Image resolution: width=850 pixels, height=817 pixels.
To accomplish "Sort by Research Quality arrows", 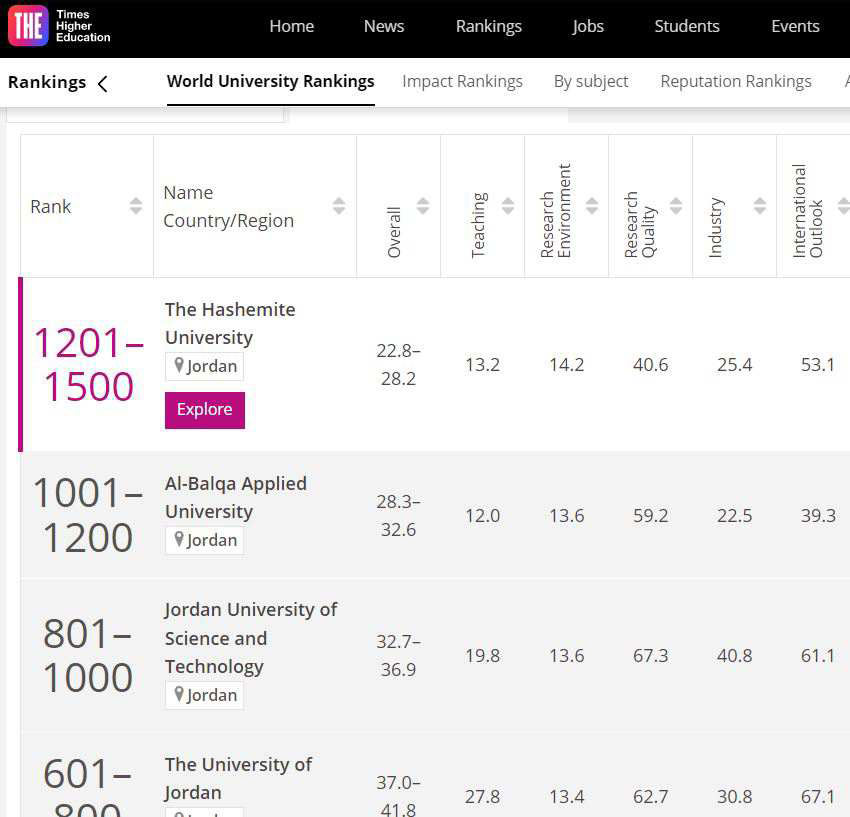I will 675,206.
